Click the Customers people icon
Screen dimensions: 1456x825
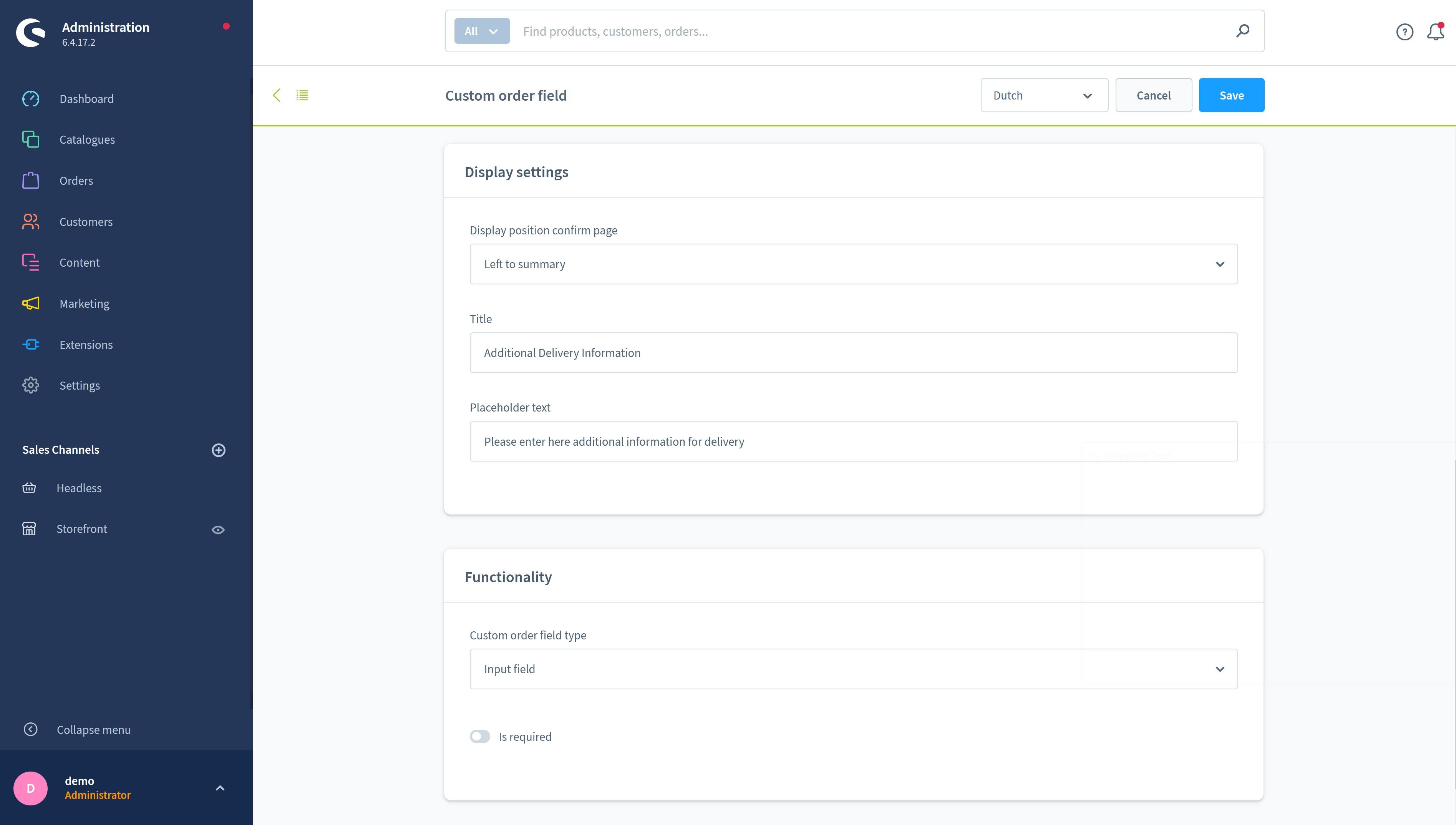tap(31, 222)
